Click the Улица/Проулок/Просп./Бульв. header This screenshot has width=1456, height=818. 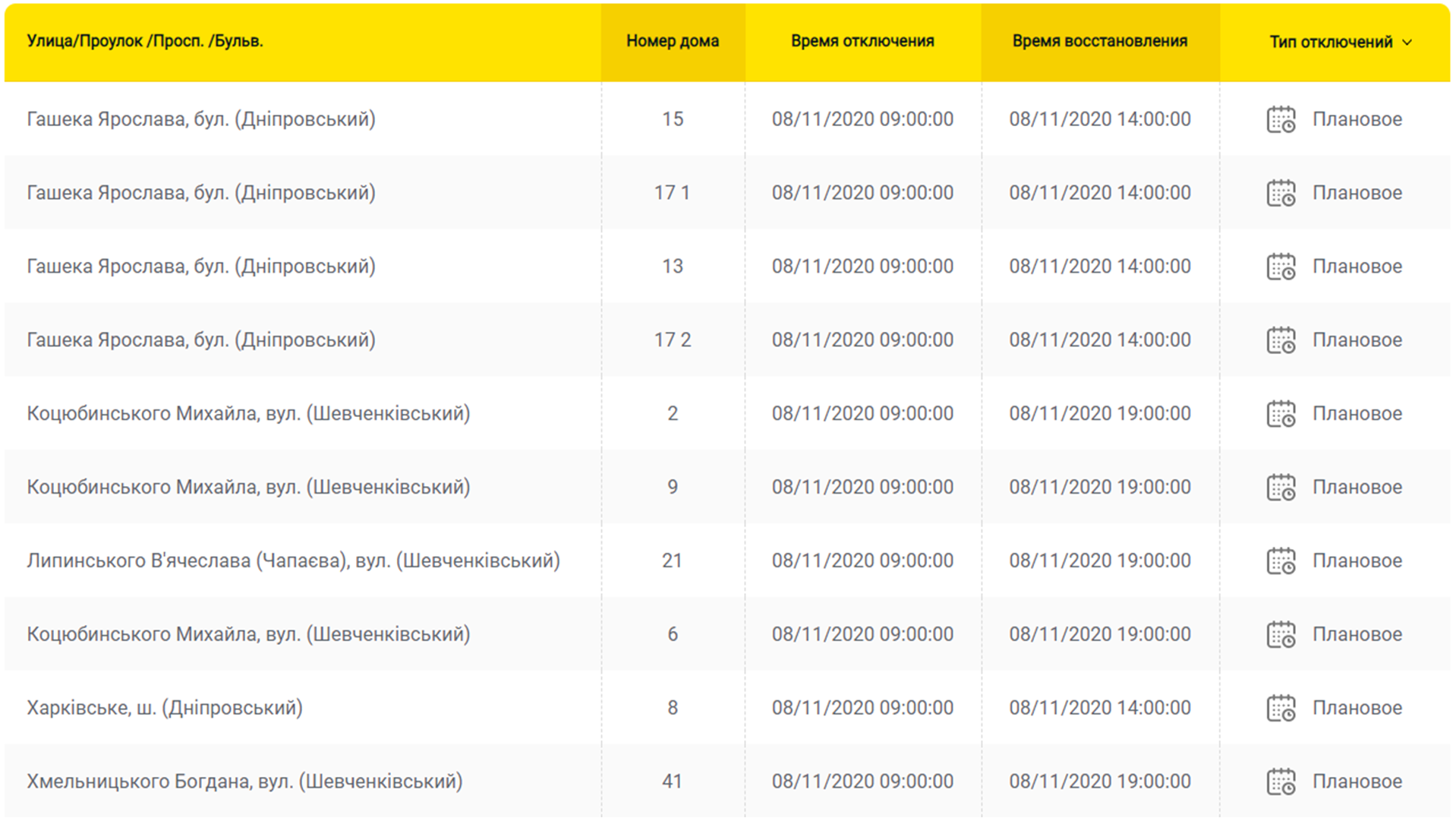click(145, 41)
